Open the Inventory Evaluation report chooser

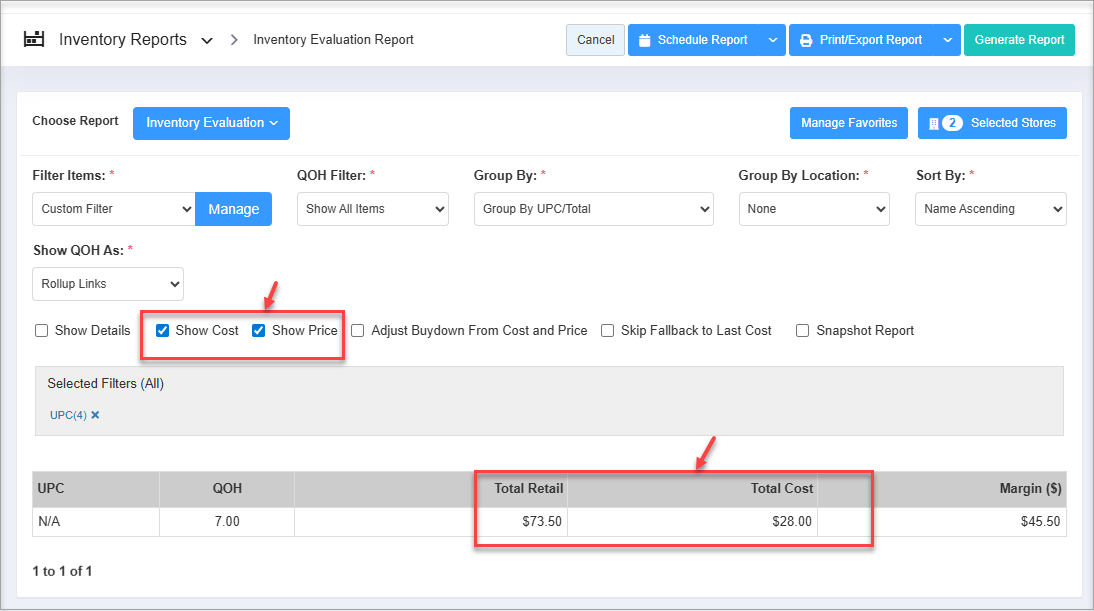pyautogui.click(x=211, y=123)
